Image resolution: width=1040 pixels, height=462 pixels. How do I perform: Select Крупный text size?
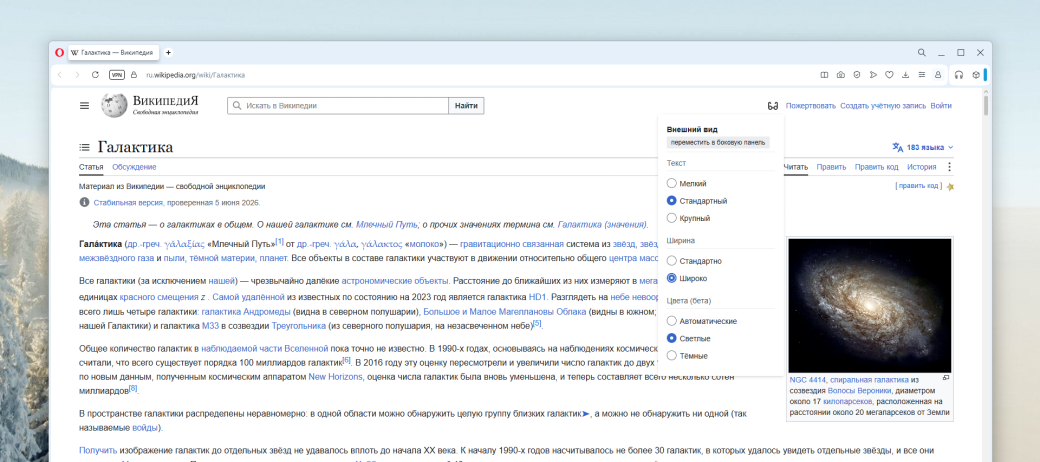pyautogui.click(x=671, y=218)
